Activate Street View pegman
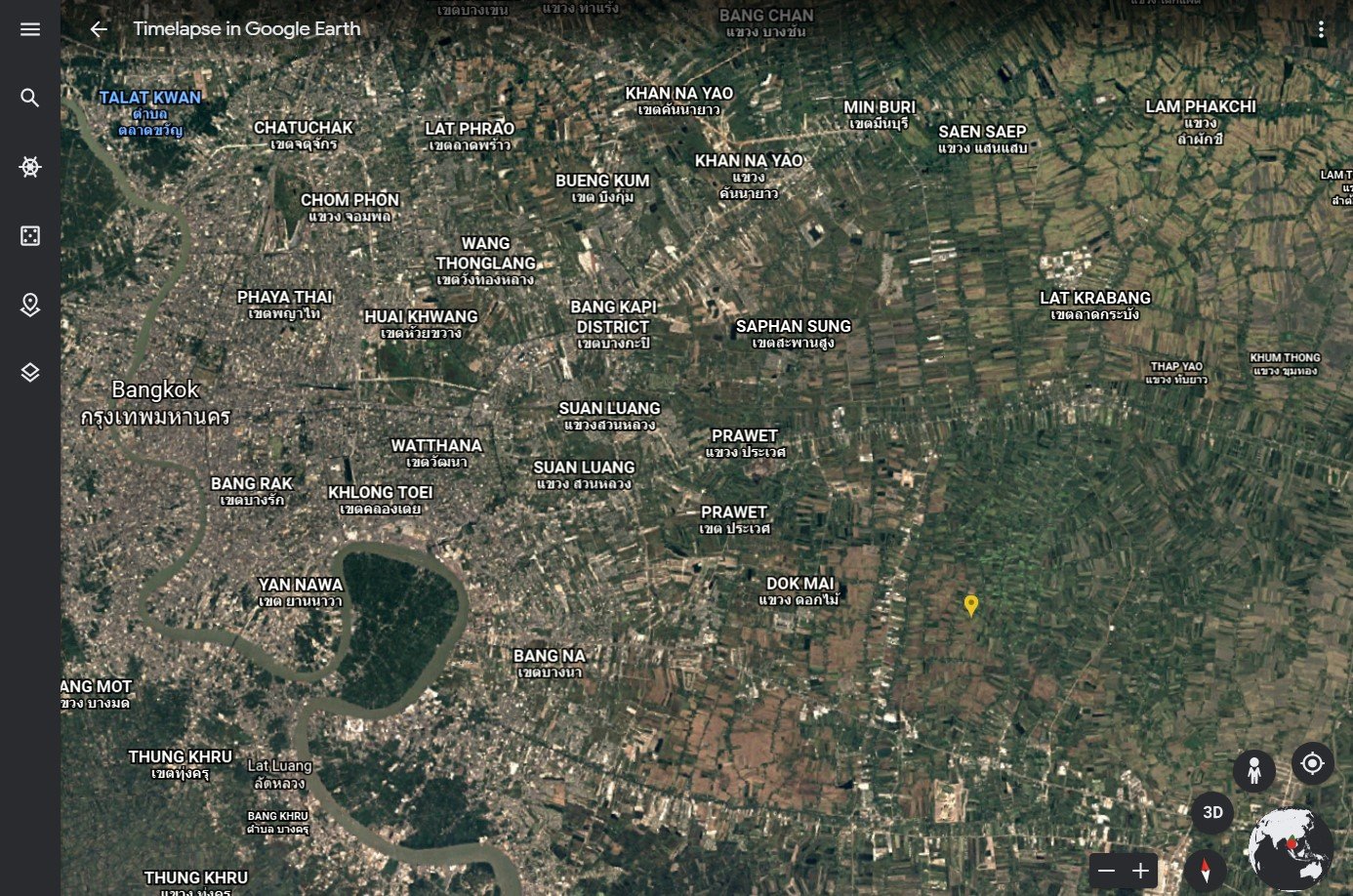 (x=1253, y=771)
